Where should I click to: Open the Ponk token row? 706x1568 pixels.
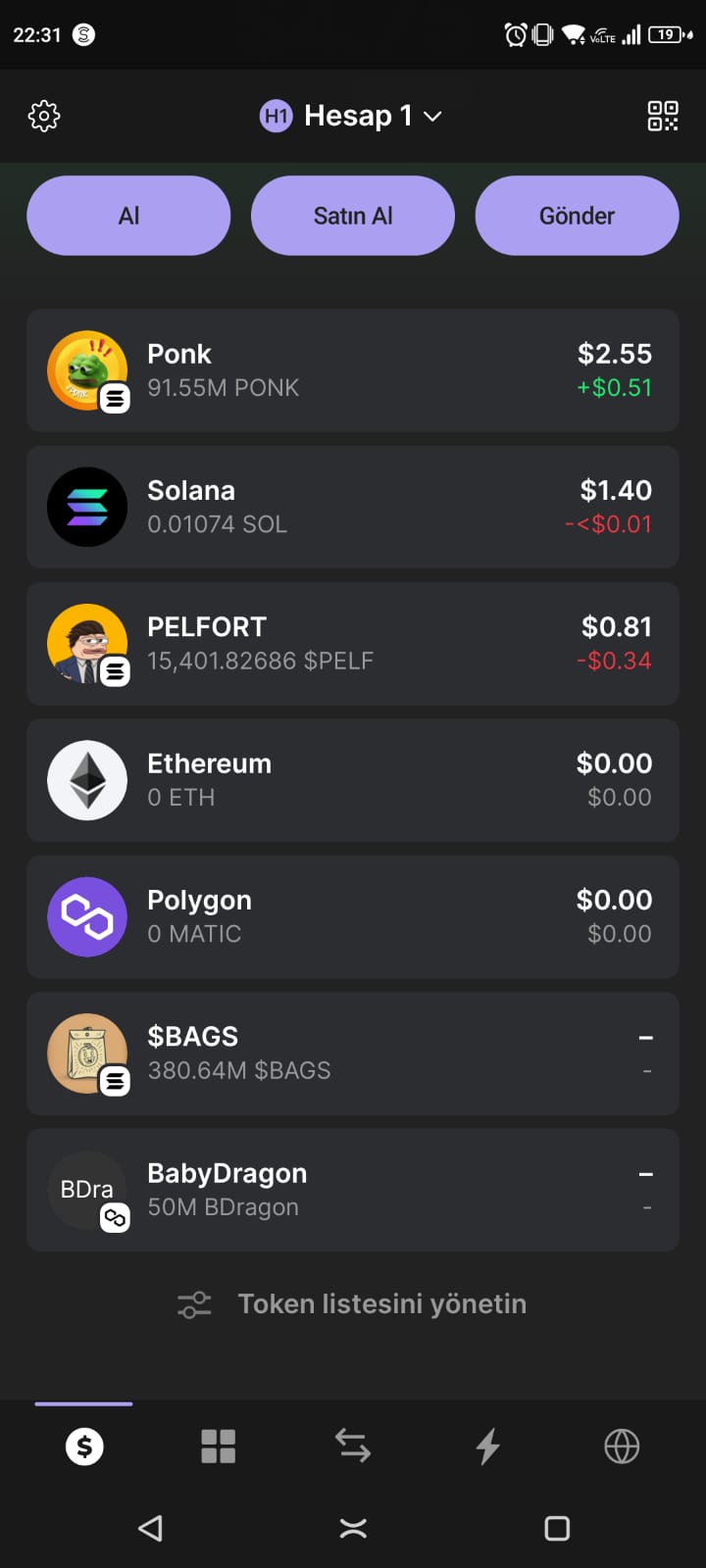(x=353, y=370)
